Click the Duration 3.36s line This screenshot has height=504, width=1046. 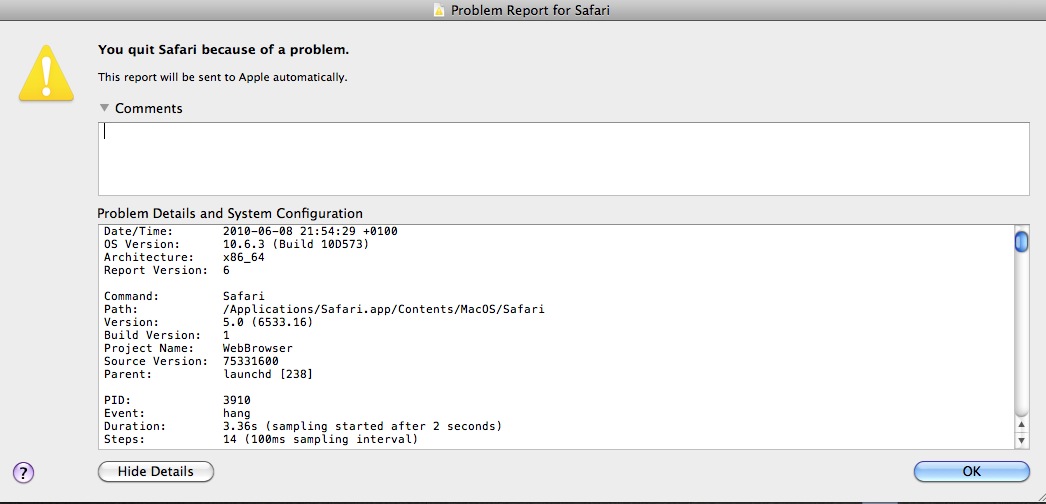(303, 426)
